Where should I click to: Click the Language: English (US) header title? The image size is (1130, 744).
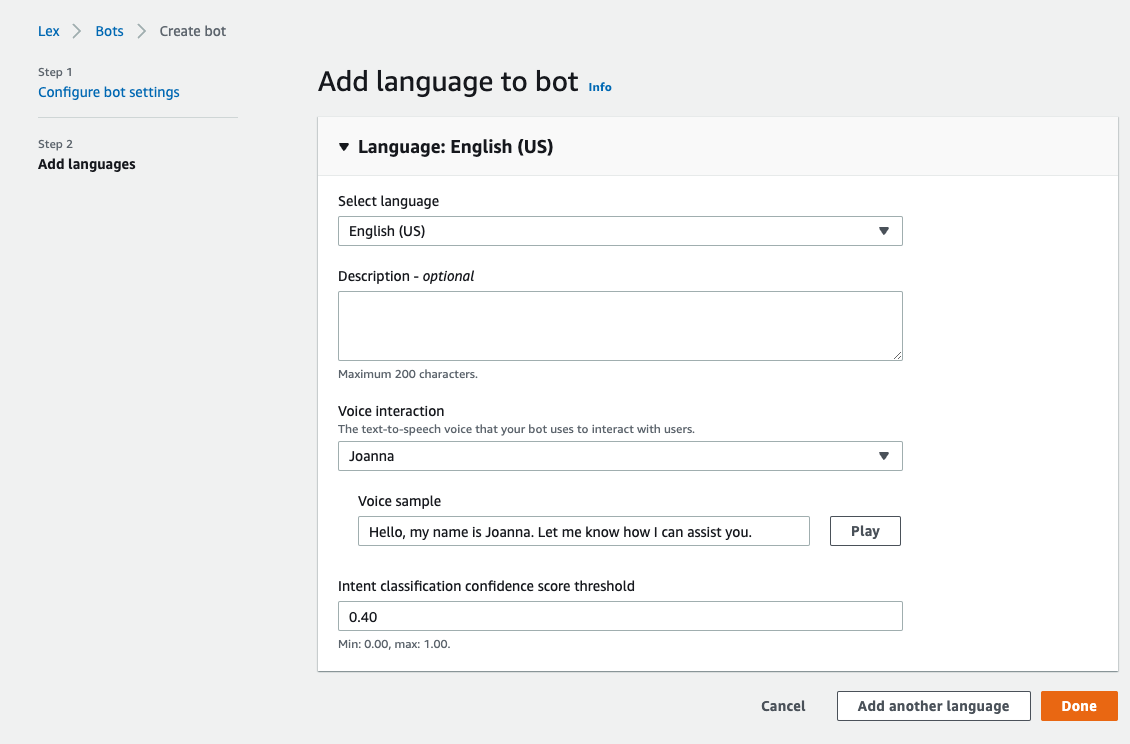click(x=455, y=147)
